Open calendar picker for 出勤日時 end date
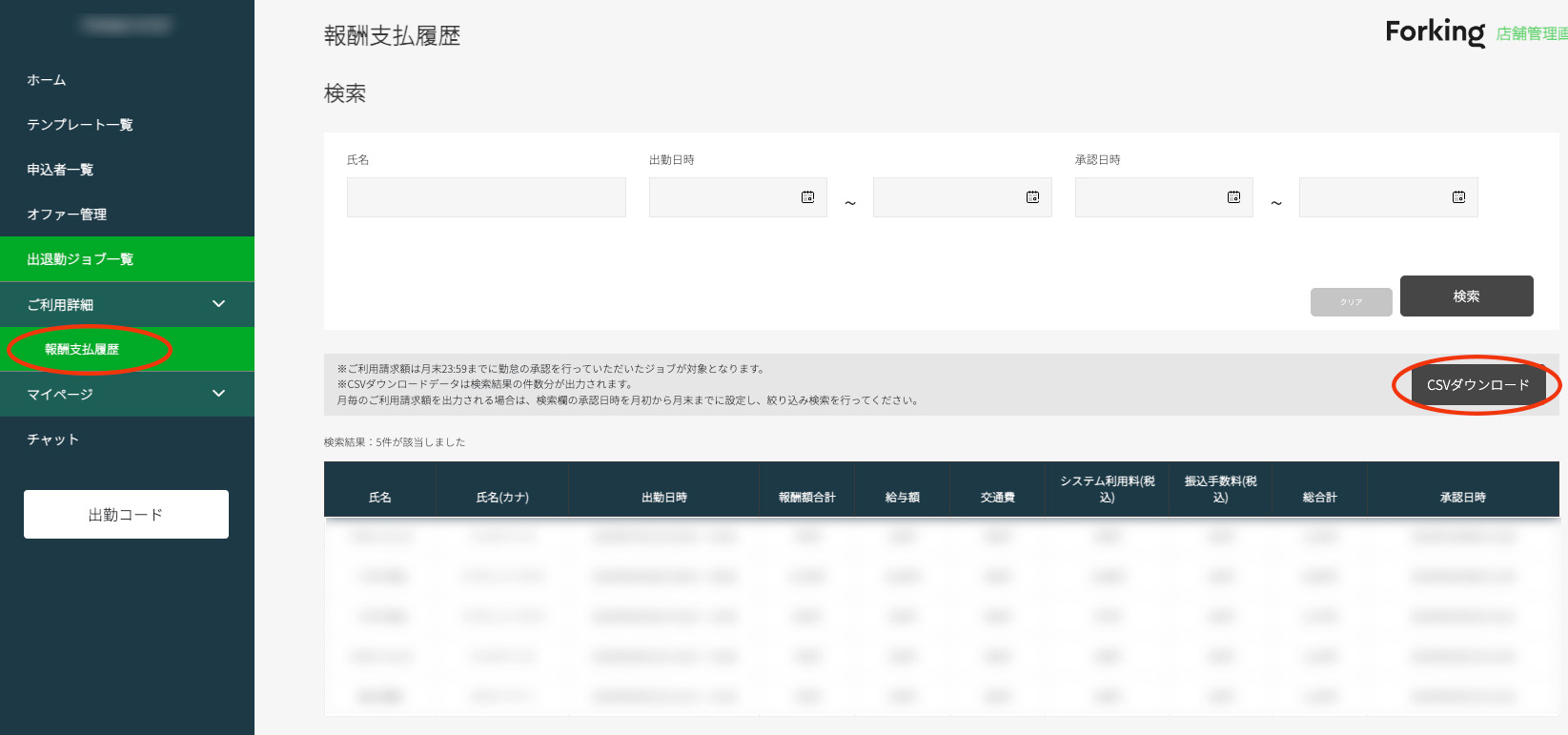The height and width of the screenshot is (735, 1568). pyautogui.click(x=1032, y=197)
